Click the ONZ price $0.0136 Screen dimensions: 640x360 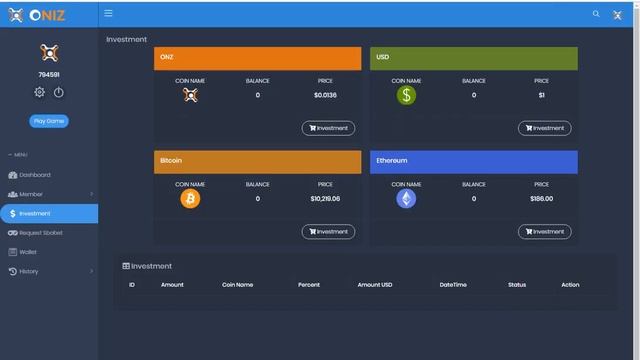pos(325,95)
